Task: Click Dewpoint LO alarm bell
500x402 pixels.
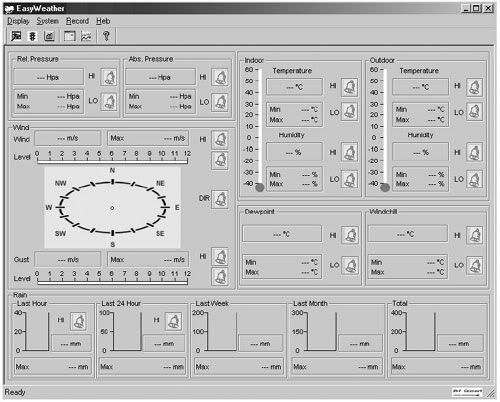Action: coord(350,265)
